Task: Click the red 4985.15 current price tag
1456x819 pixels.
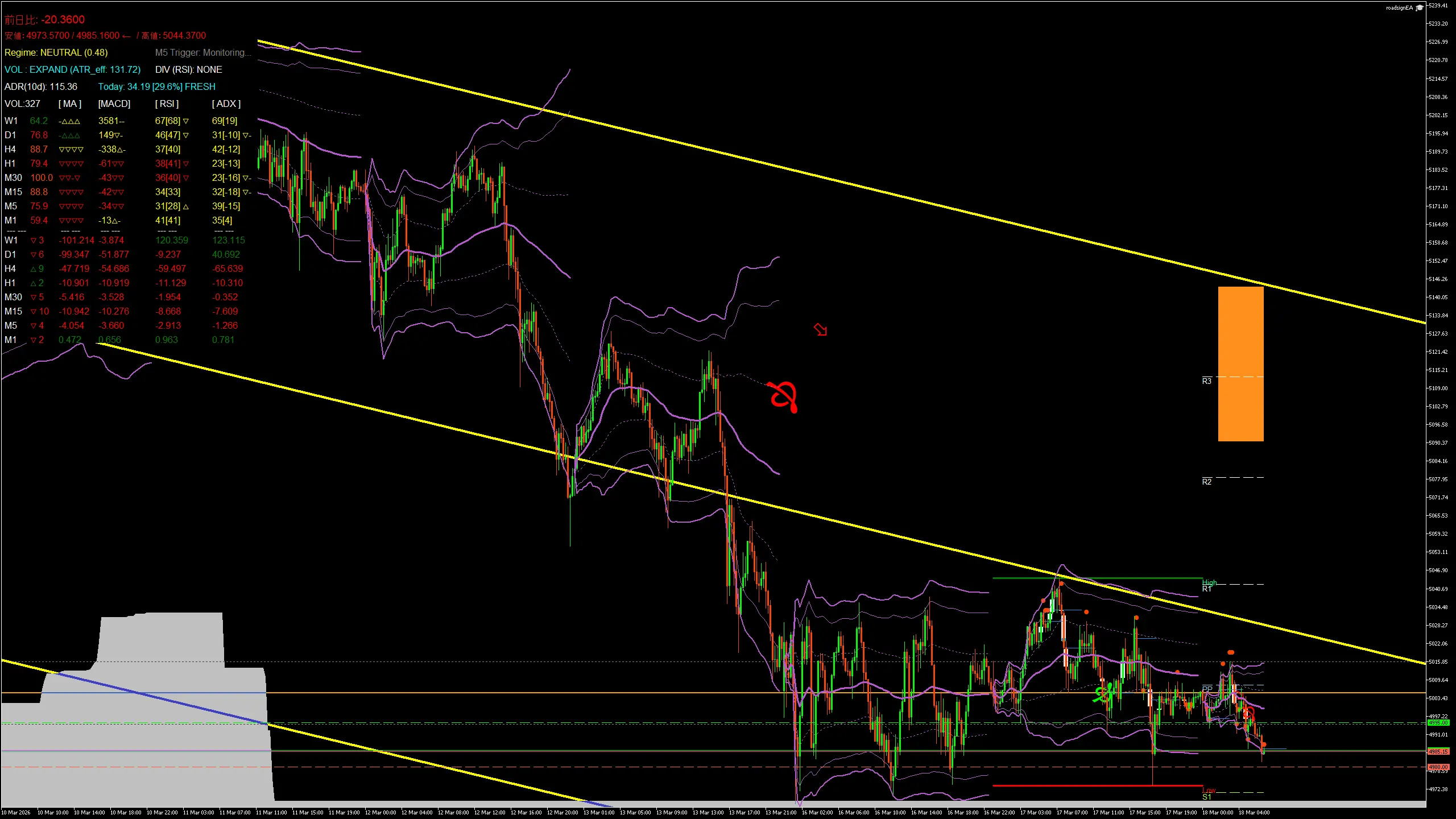Action: (x=1438, y=752)
